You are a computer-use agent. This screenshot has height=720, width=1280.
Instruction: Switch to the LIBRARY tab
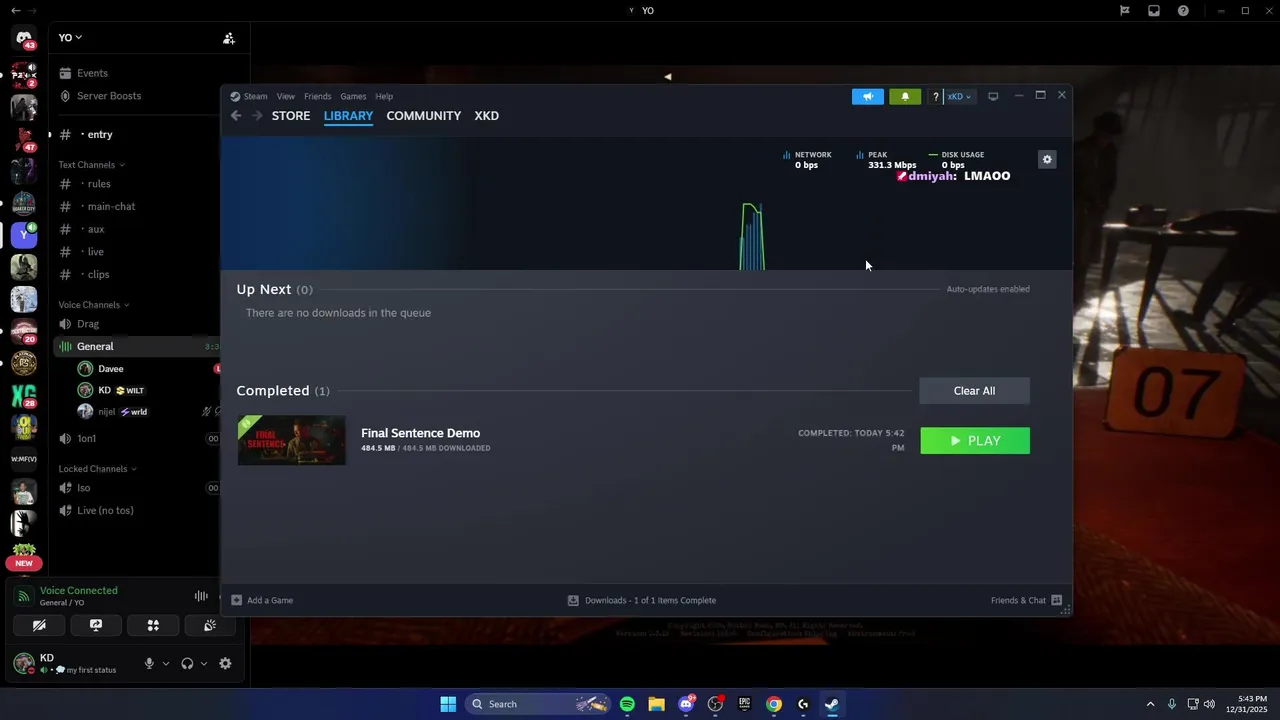(x=348, y=116)
